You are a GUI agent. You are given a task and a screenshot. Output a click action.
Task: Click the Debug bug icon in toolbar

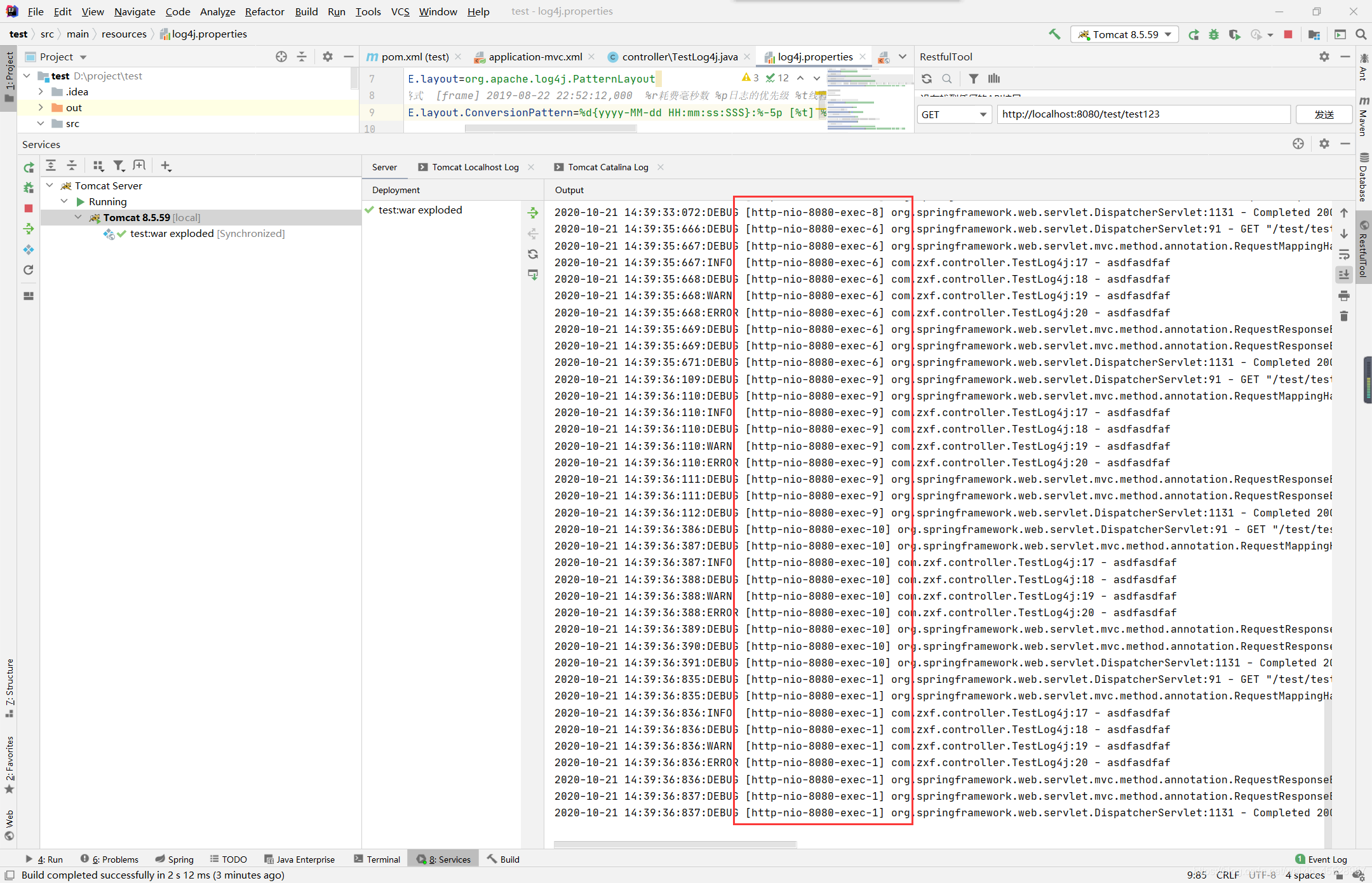[1214, 34]
